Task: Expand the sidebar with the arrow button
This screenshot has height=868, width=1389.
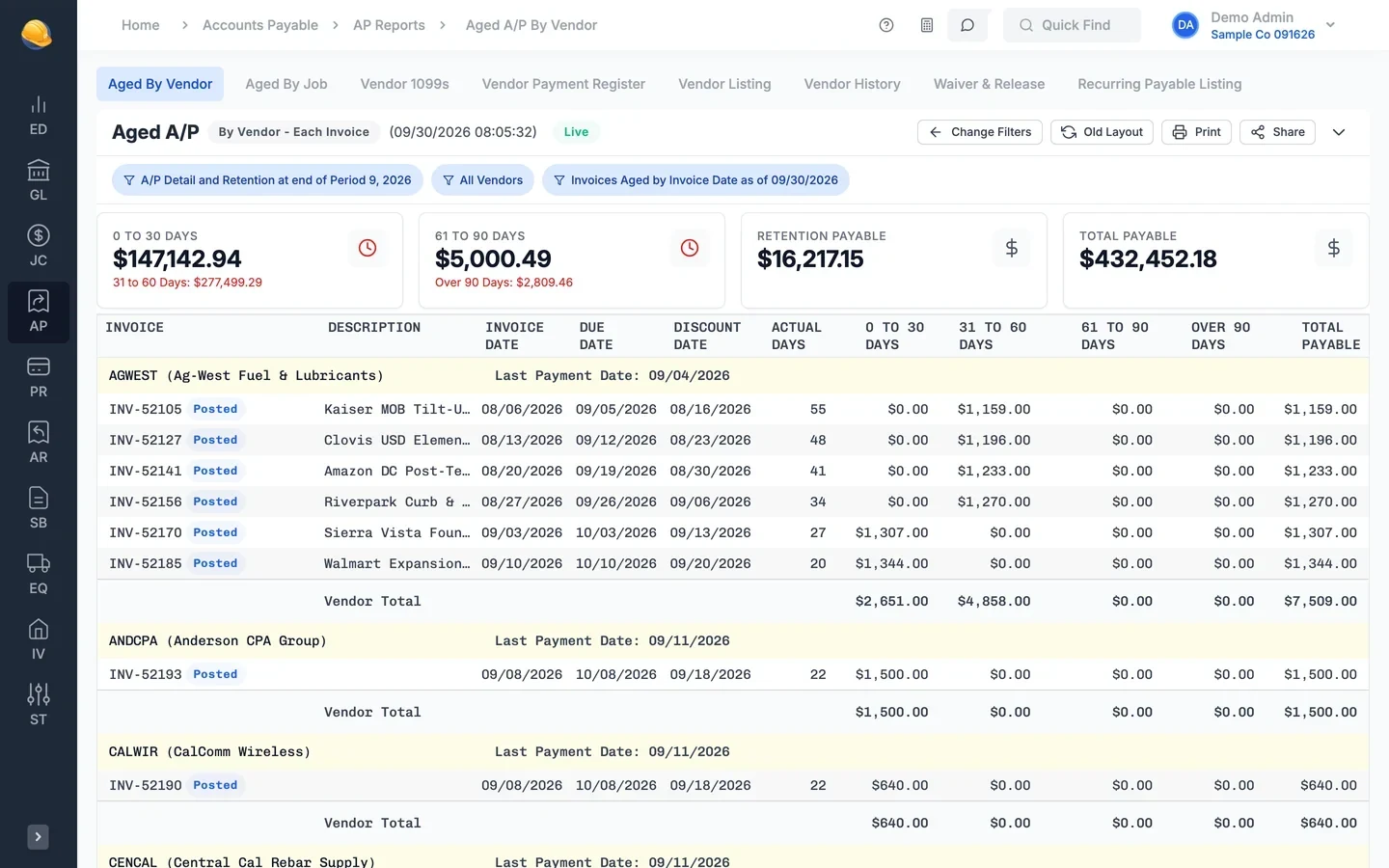Action: click(39, 837)
